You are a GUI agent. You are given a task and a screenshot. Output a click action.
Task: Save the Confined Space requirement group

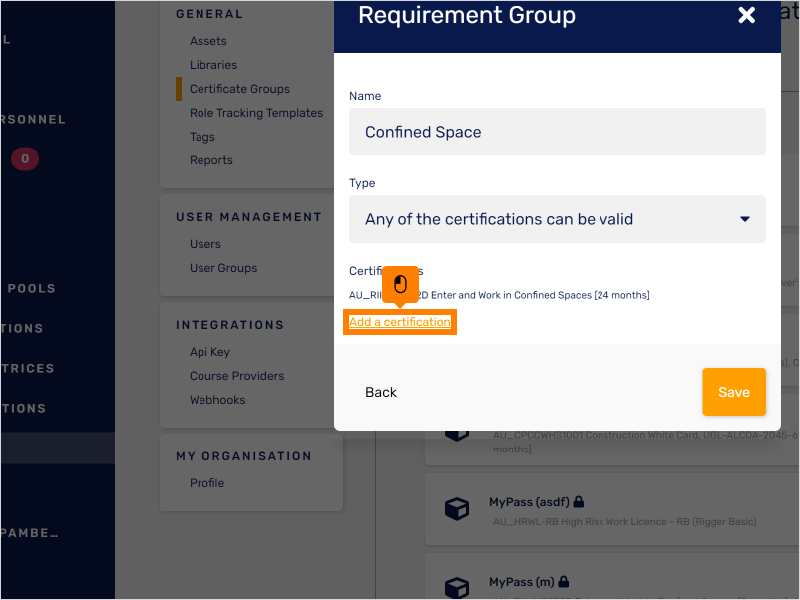(734, 392)
